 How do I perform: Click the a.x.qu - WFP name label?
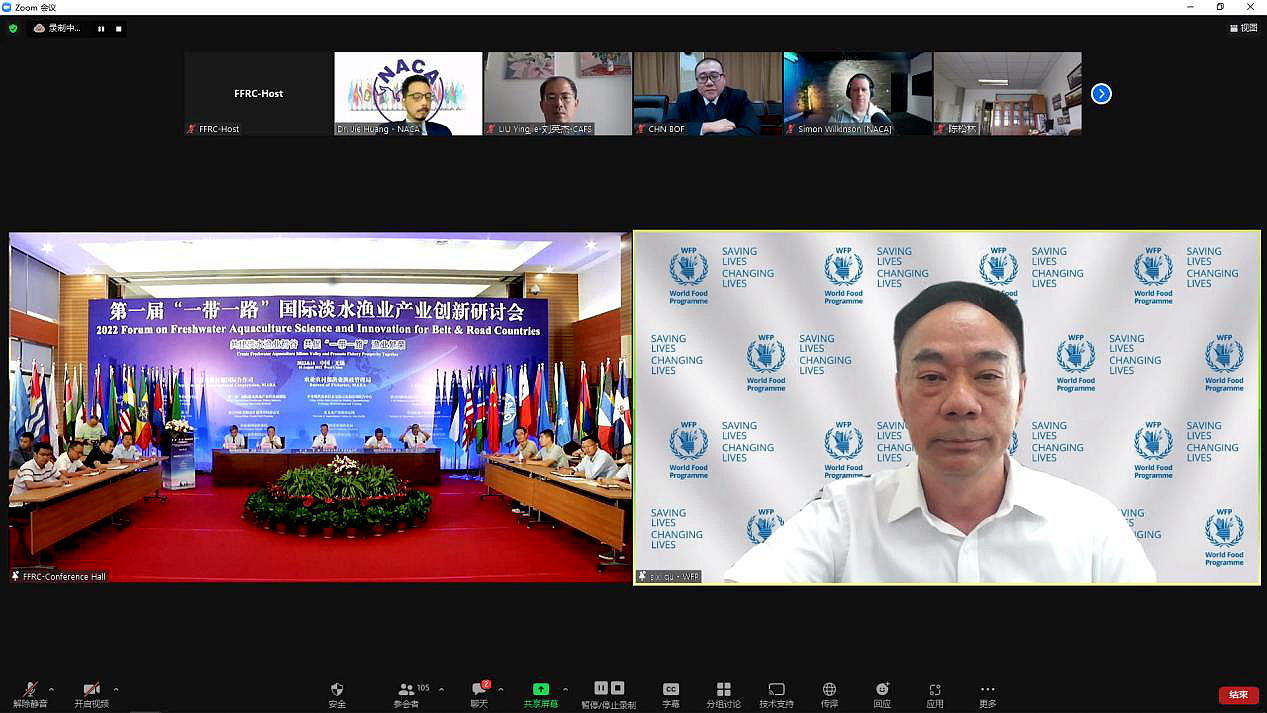tap(669, 577)
